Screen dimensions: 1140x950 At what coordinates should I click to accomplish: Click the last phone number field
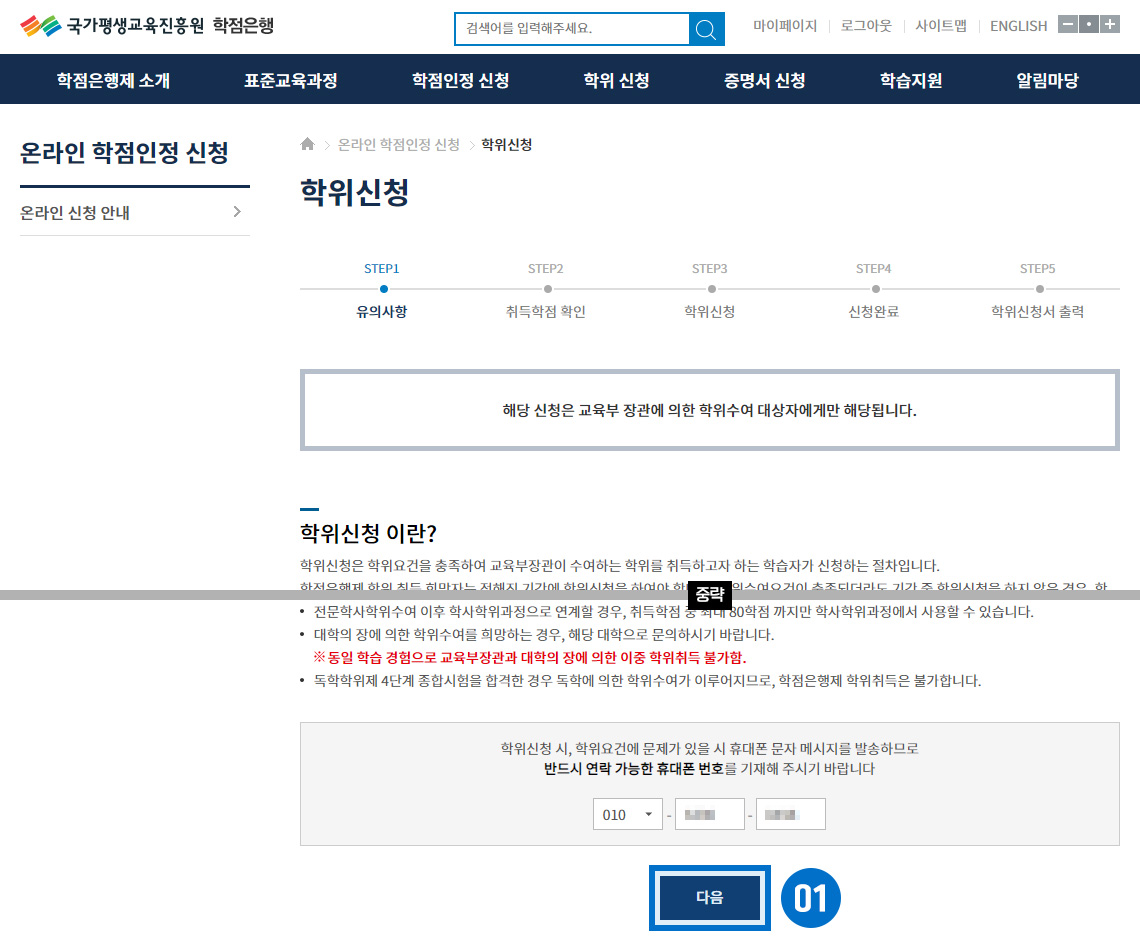coord(790,815)
